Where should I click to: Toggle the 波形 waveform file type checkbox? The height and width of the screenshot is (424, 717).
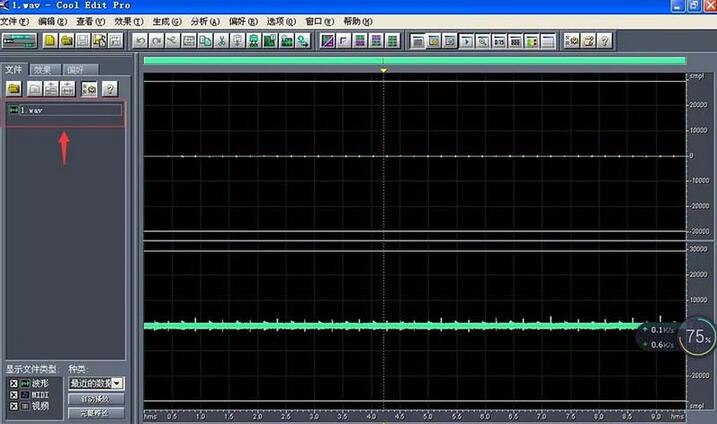point(13,383)
